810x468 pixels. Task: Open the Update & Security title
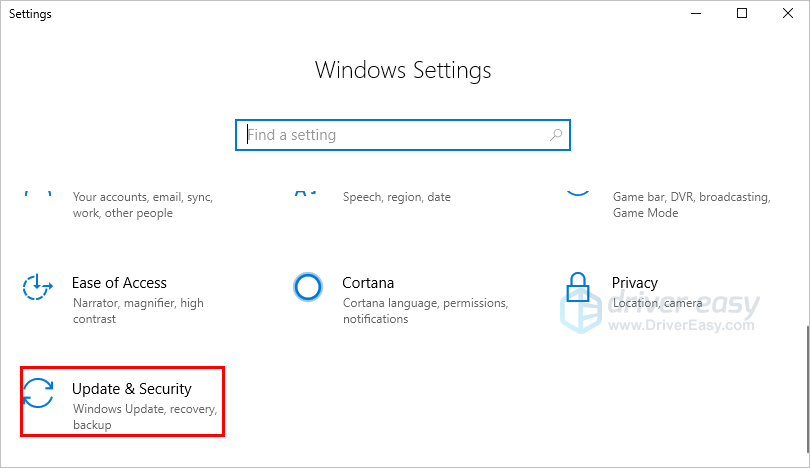[131, 388]
